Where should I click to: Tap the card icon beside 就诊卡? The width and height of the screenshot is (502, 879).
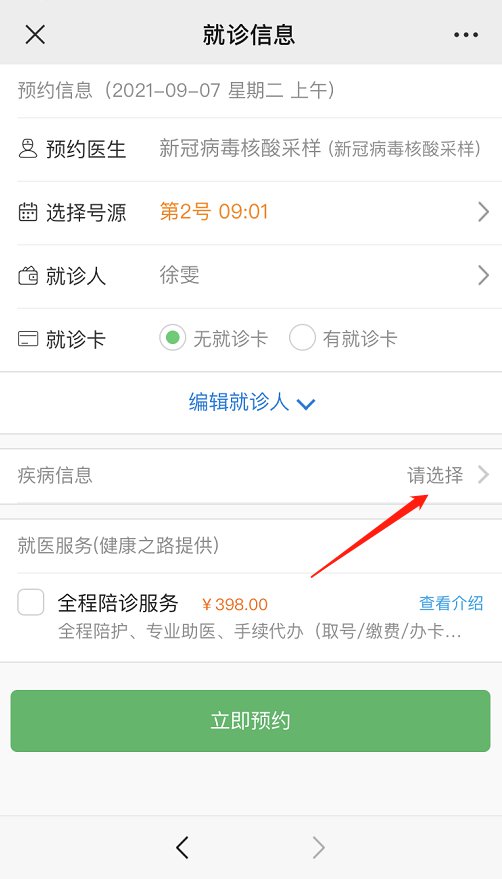[x=28, y=339]
